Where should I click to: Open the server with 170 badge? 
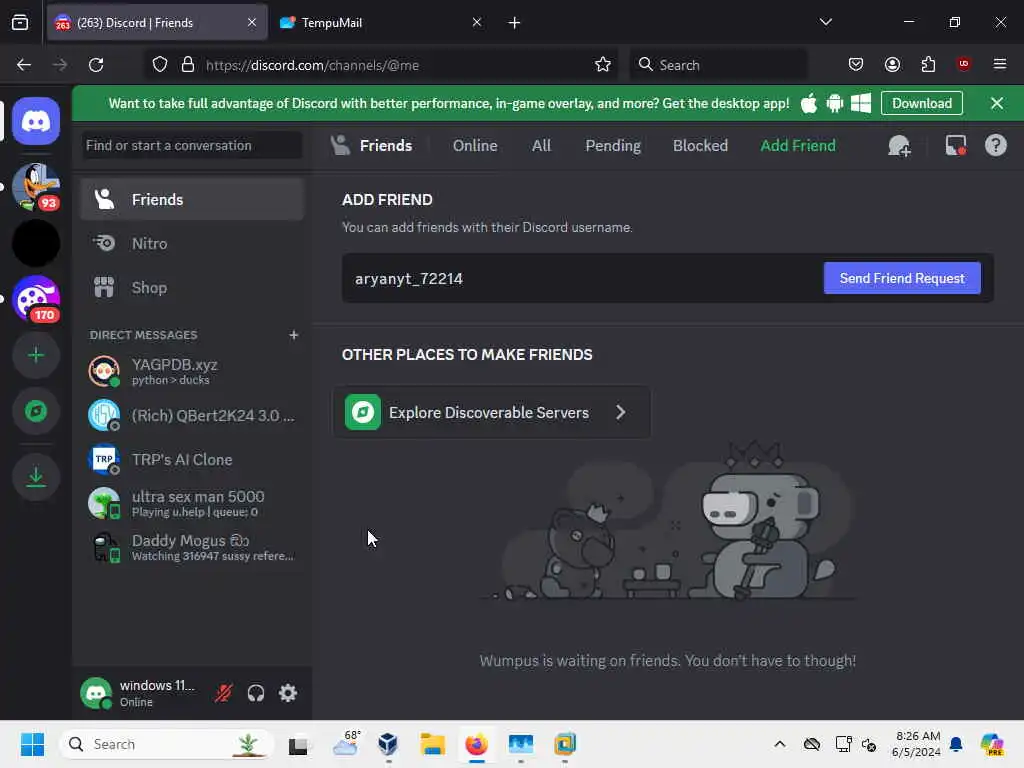click(36, 299)
